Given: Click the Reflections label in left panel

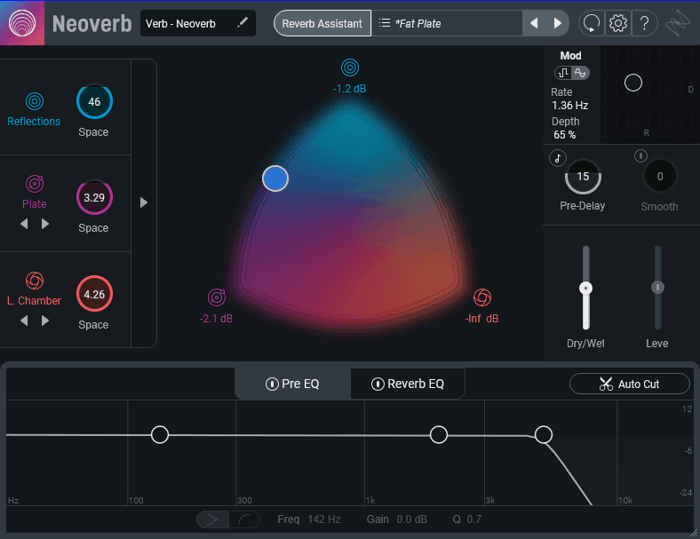Looking at the screenshot, I should click(x=34, y=121).
